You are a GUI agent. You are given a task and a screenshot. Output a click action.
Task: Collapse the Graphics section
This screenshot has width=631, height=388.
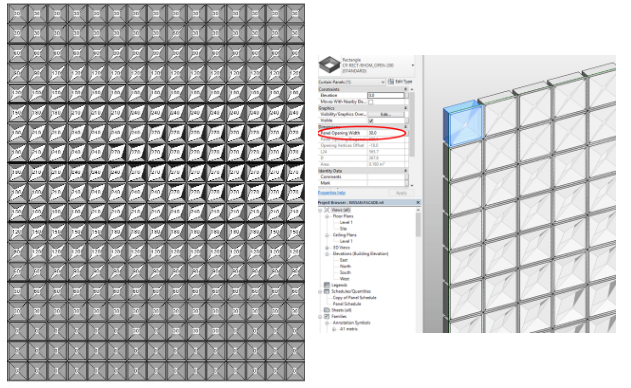pos(405,108)
